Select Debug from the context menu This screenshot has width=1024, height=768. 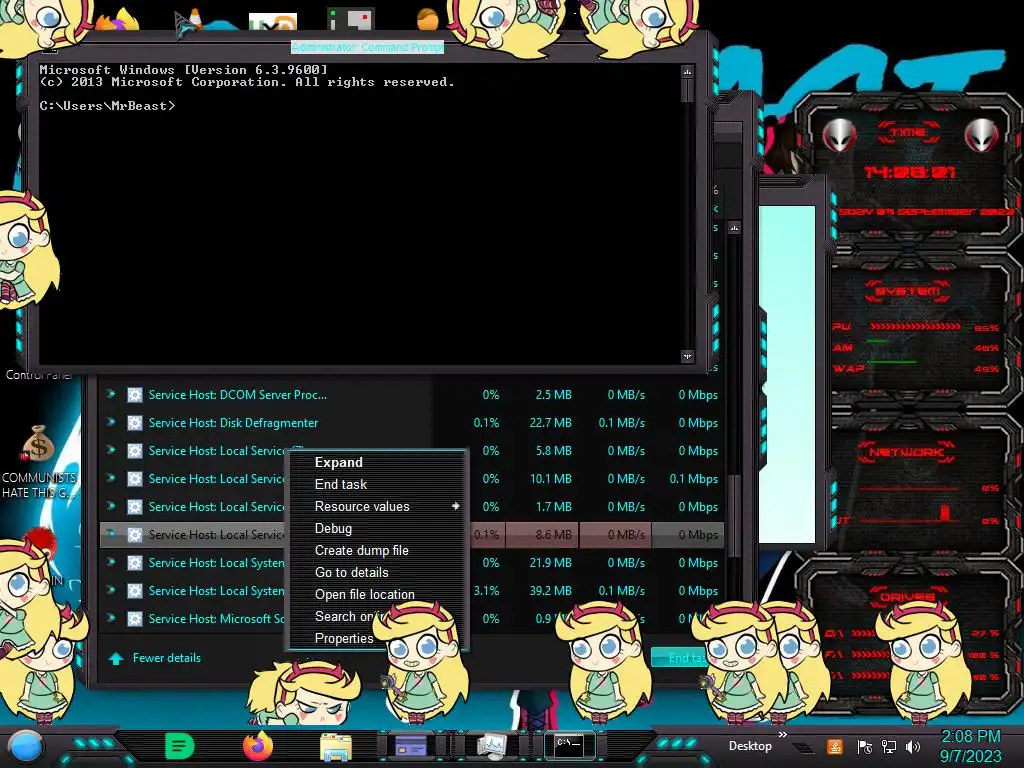tap(377, 528)
